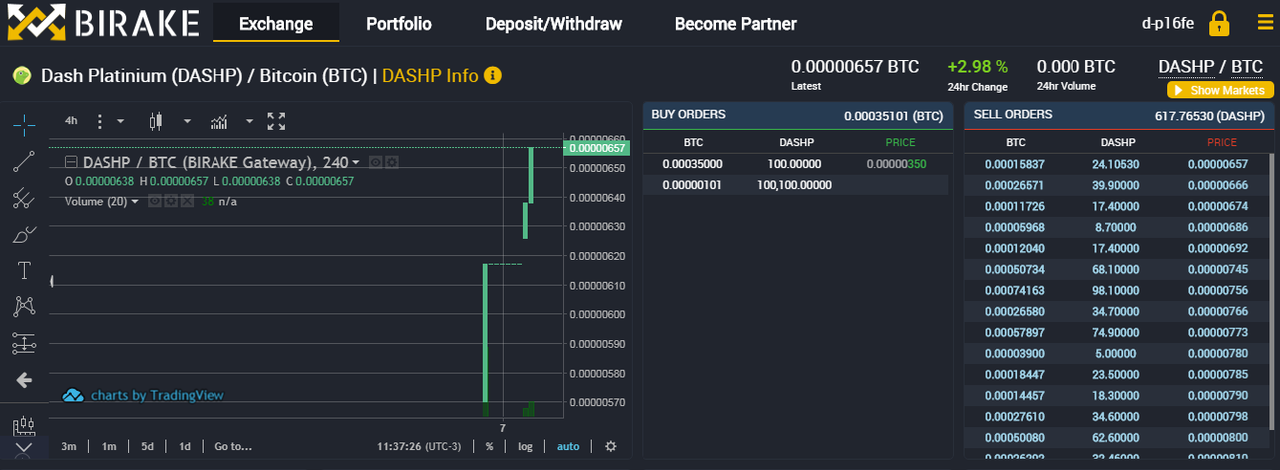Open the 4h interval selector
Viewport: 1280px width, 470px height.
(x=71, y=121)
